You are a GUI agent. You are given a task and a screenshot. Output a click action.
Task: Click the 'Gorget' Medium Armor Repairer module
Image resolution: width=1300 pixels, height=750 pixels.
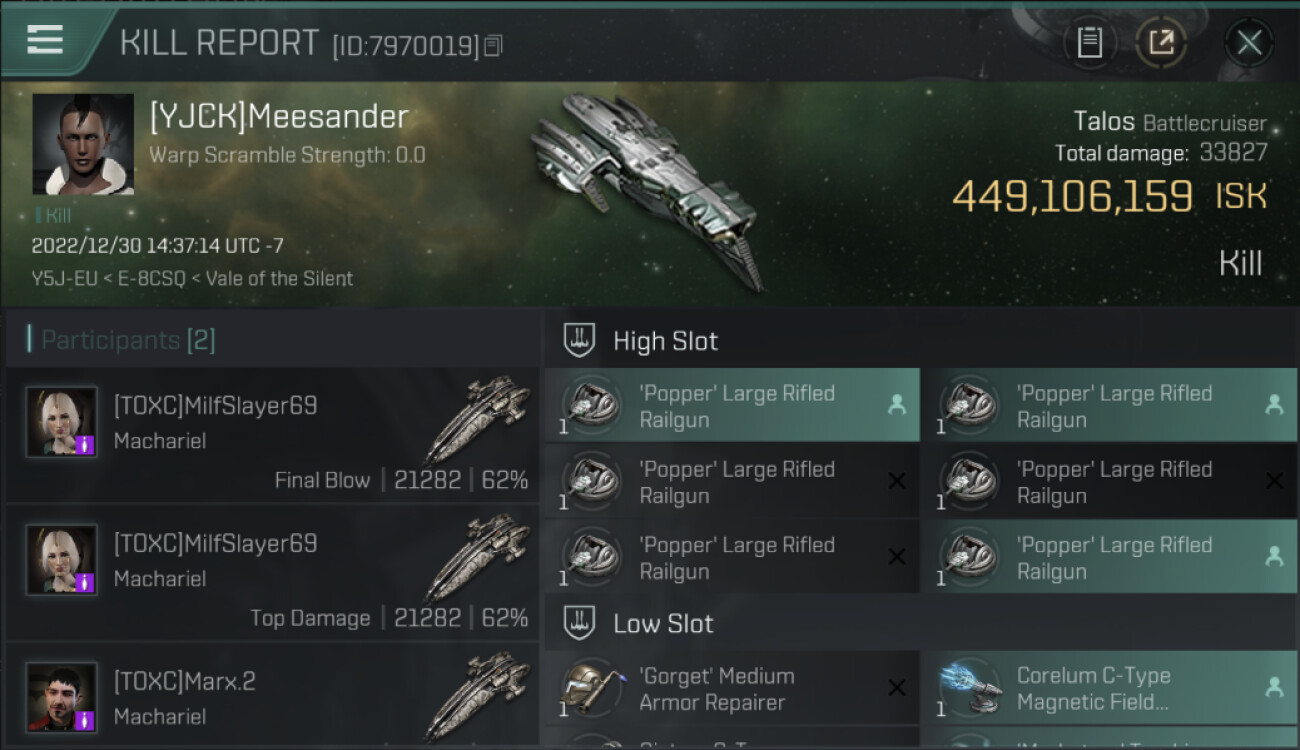(732, 688)
